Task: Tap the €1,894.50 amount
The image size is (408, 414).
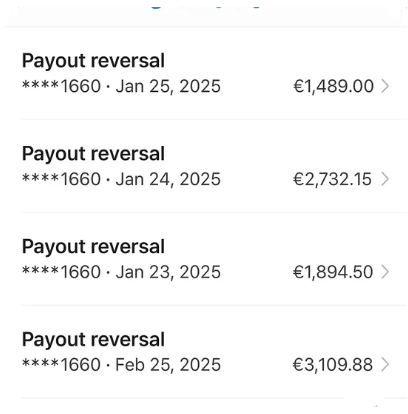Action: [333, 272]
